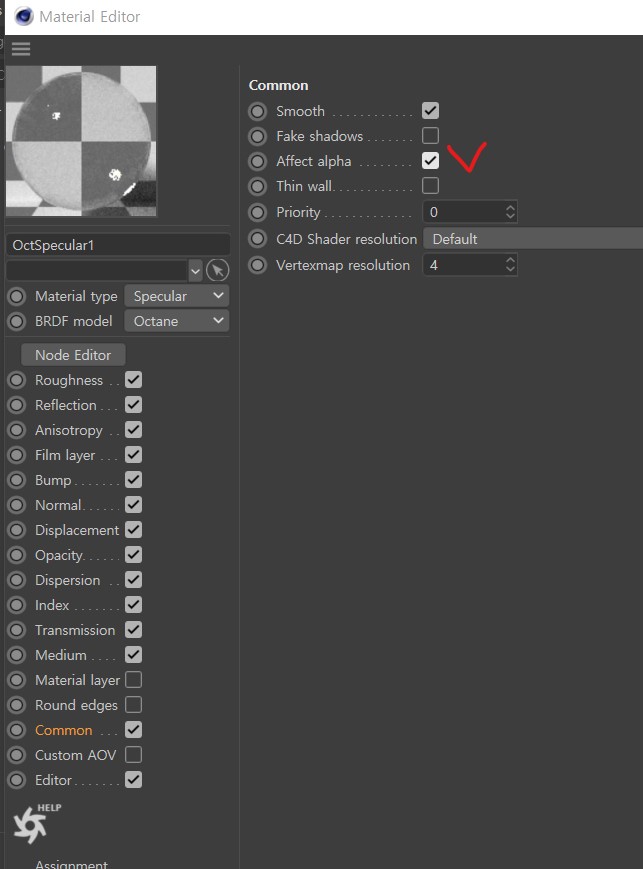The image size is (643, 869).
Task: Click the animation dot next to Normal
Action: 17,505
